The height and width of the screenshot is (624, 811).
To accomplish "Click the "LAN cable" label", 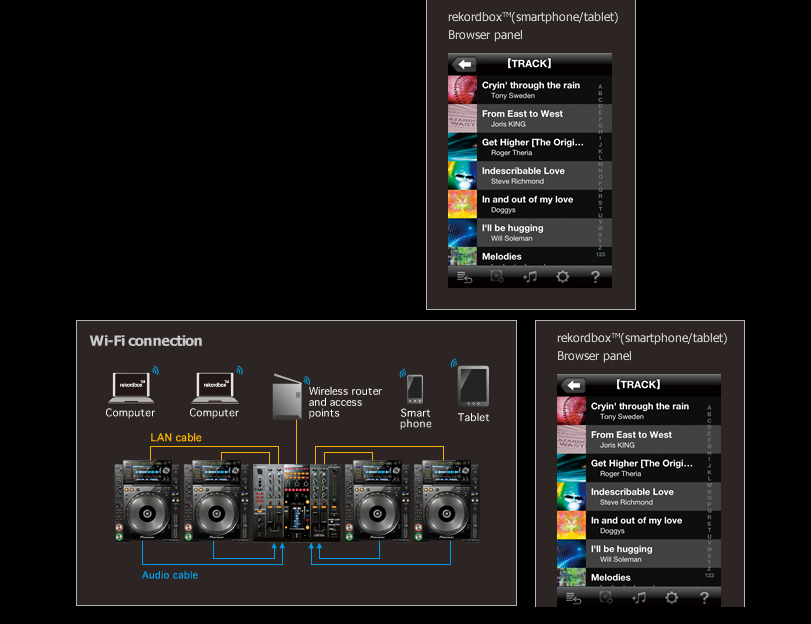I will point(176,438).
